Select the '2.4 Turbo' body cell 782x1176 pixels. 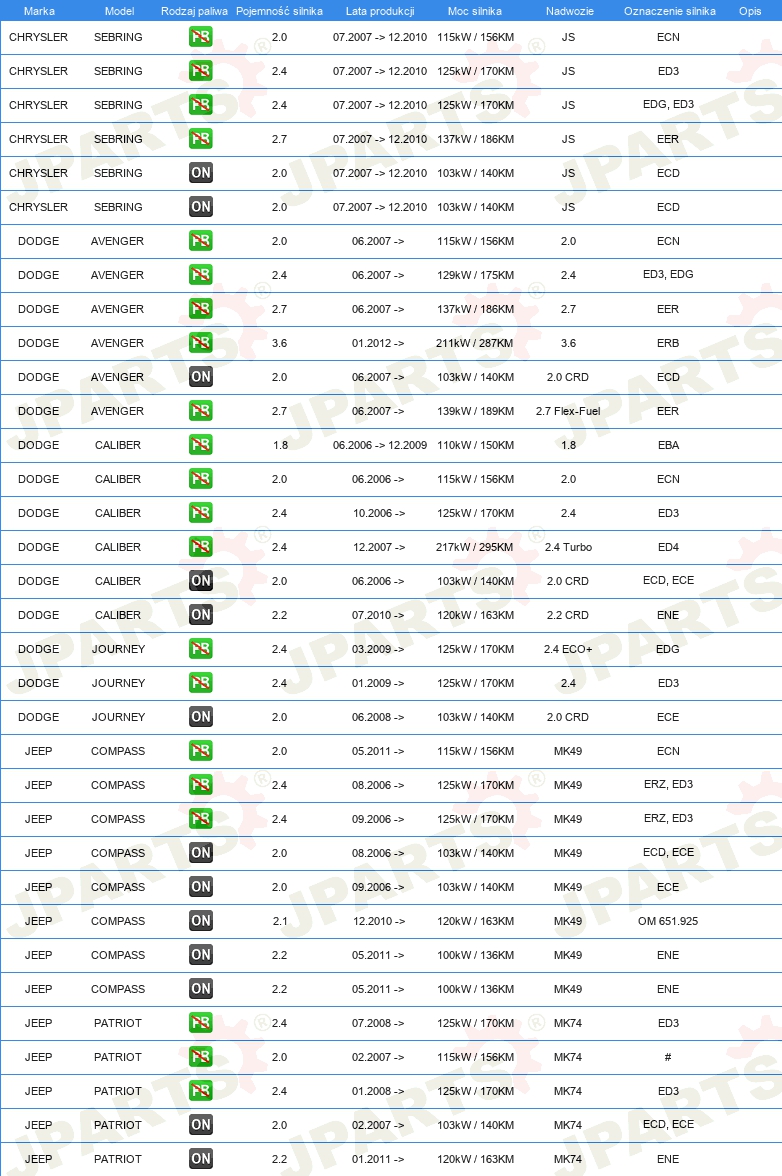click(x=568, y=547)
